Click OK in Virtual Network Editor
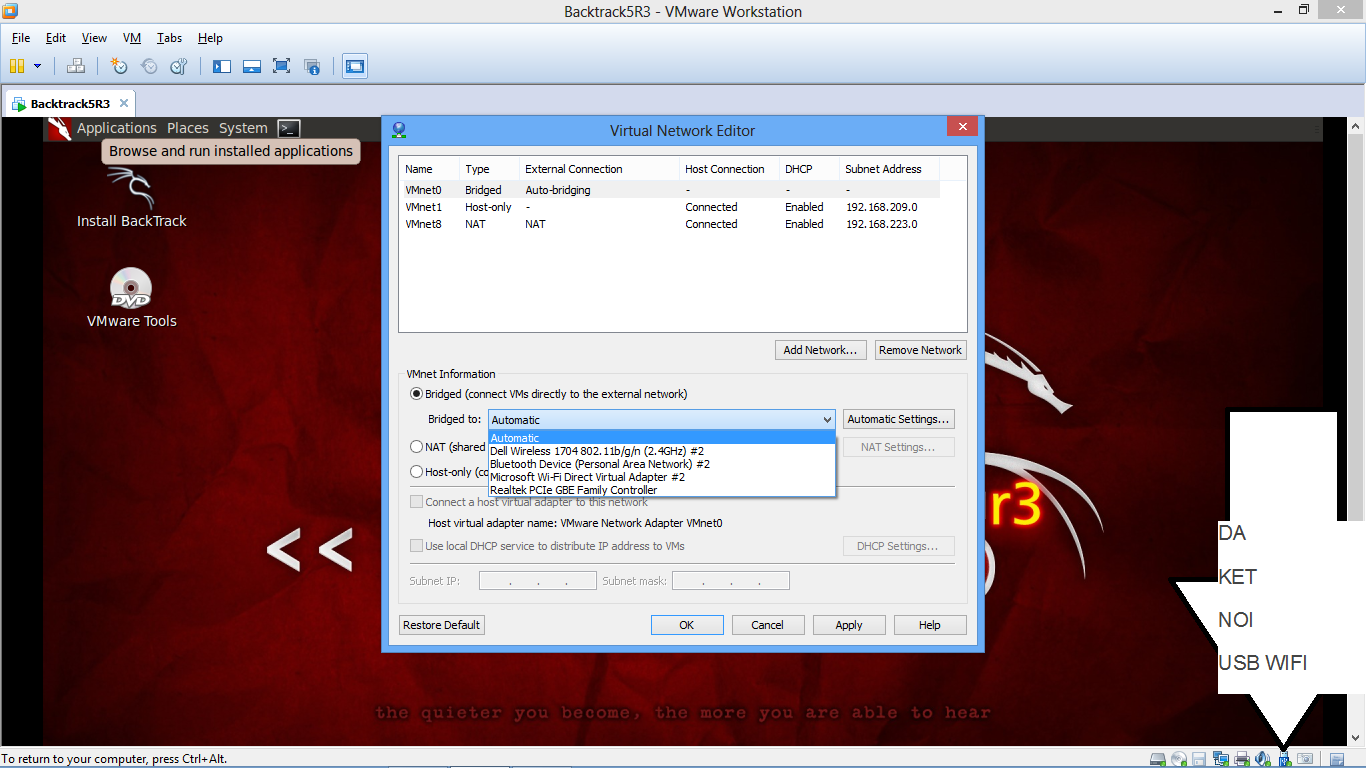 (x=687, y=625)
